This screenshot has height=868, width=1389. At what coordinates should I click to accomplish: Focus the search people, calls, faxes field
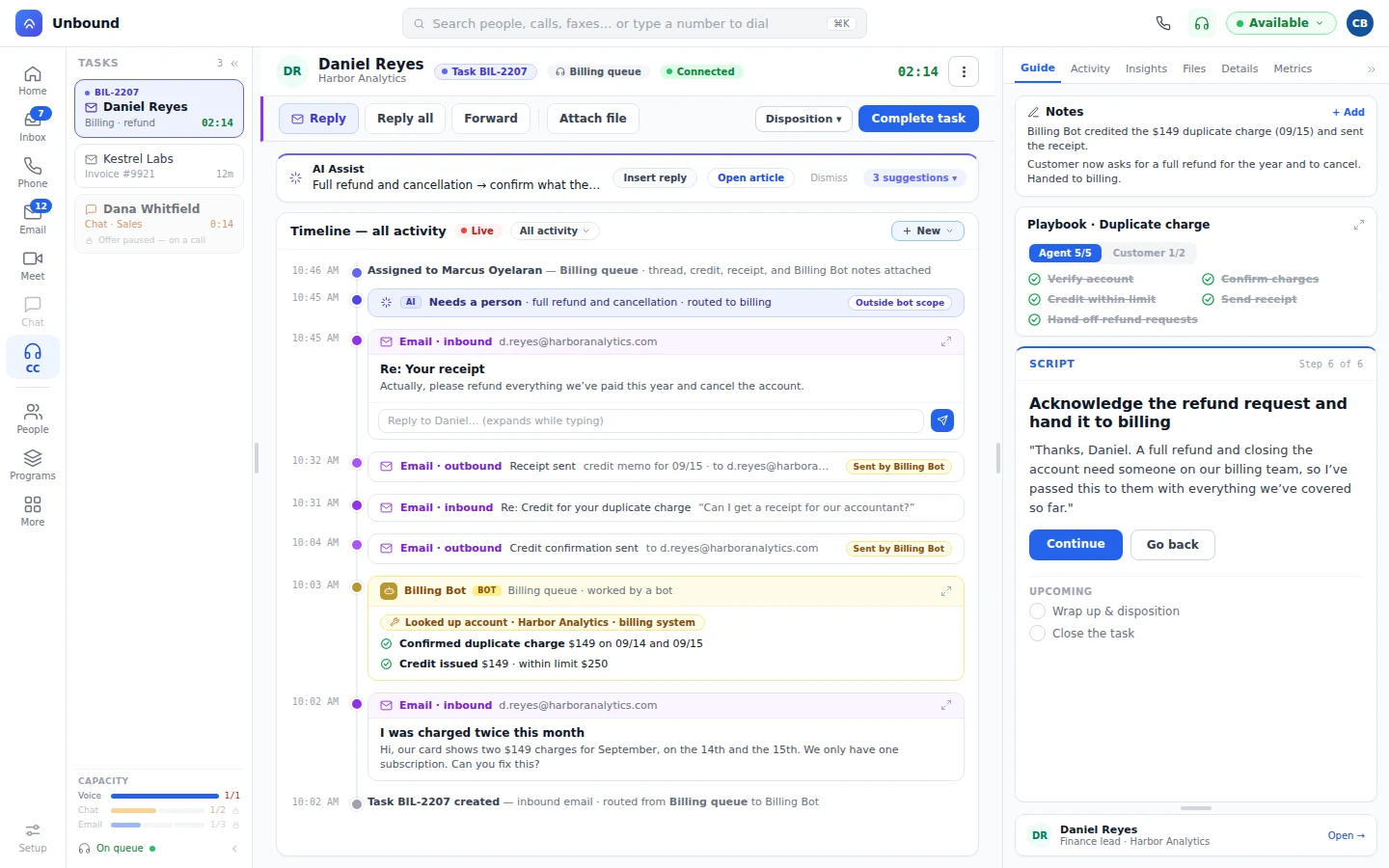click(x=635, y=23)
